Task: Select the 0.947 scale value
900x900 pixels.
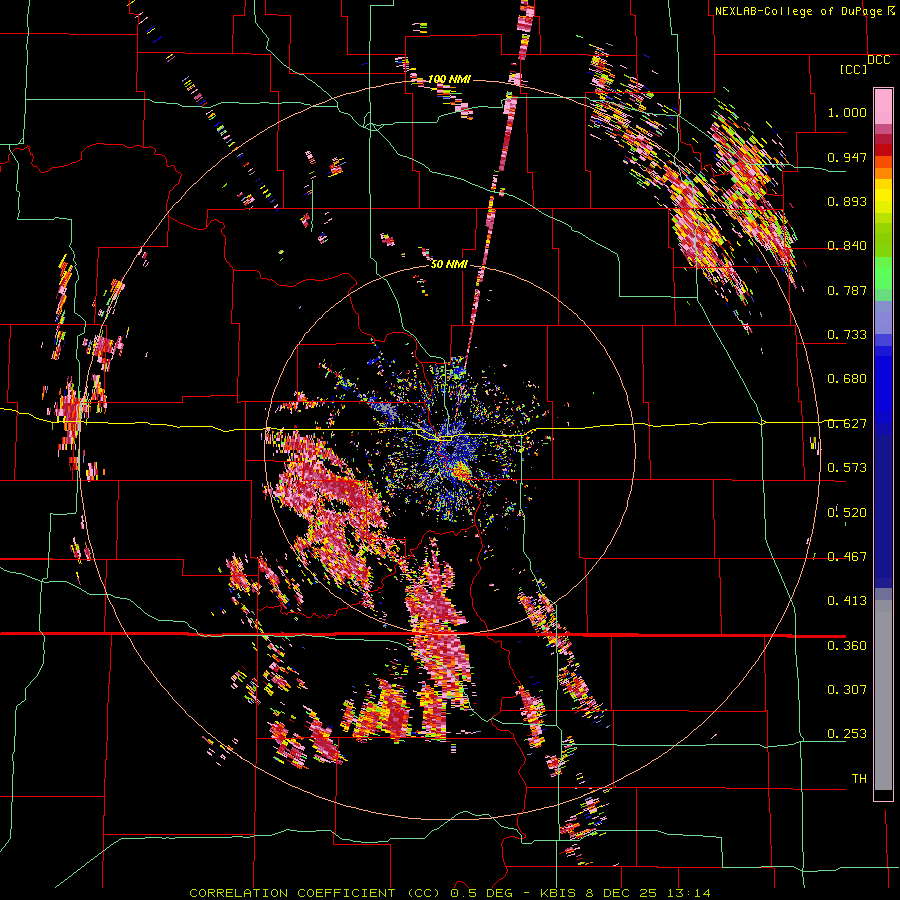Action: (847, 157)
